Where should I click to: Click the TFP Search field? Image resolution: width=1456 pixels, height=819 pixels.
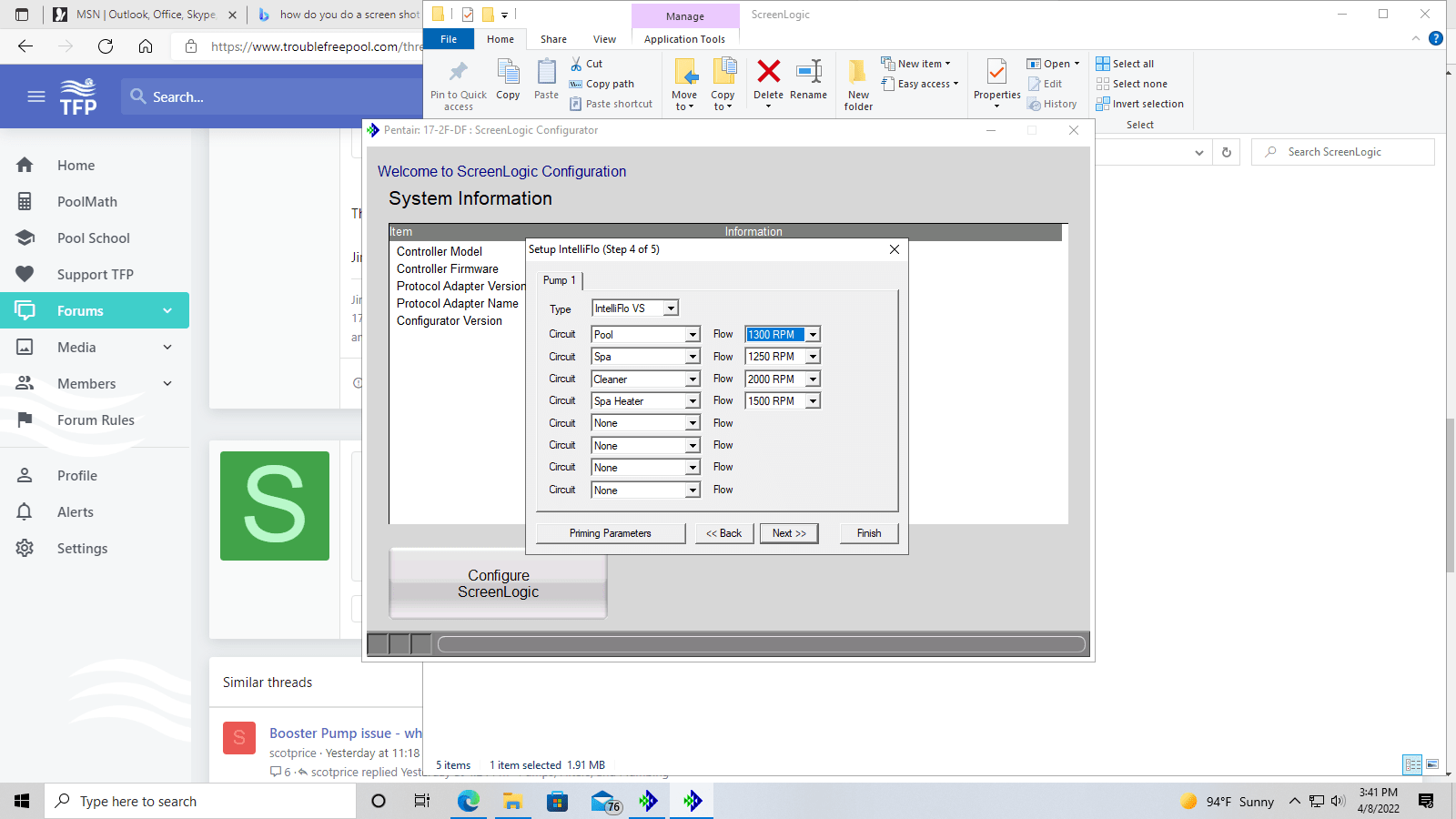(273, 96)
